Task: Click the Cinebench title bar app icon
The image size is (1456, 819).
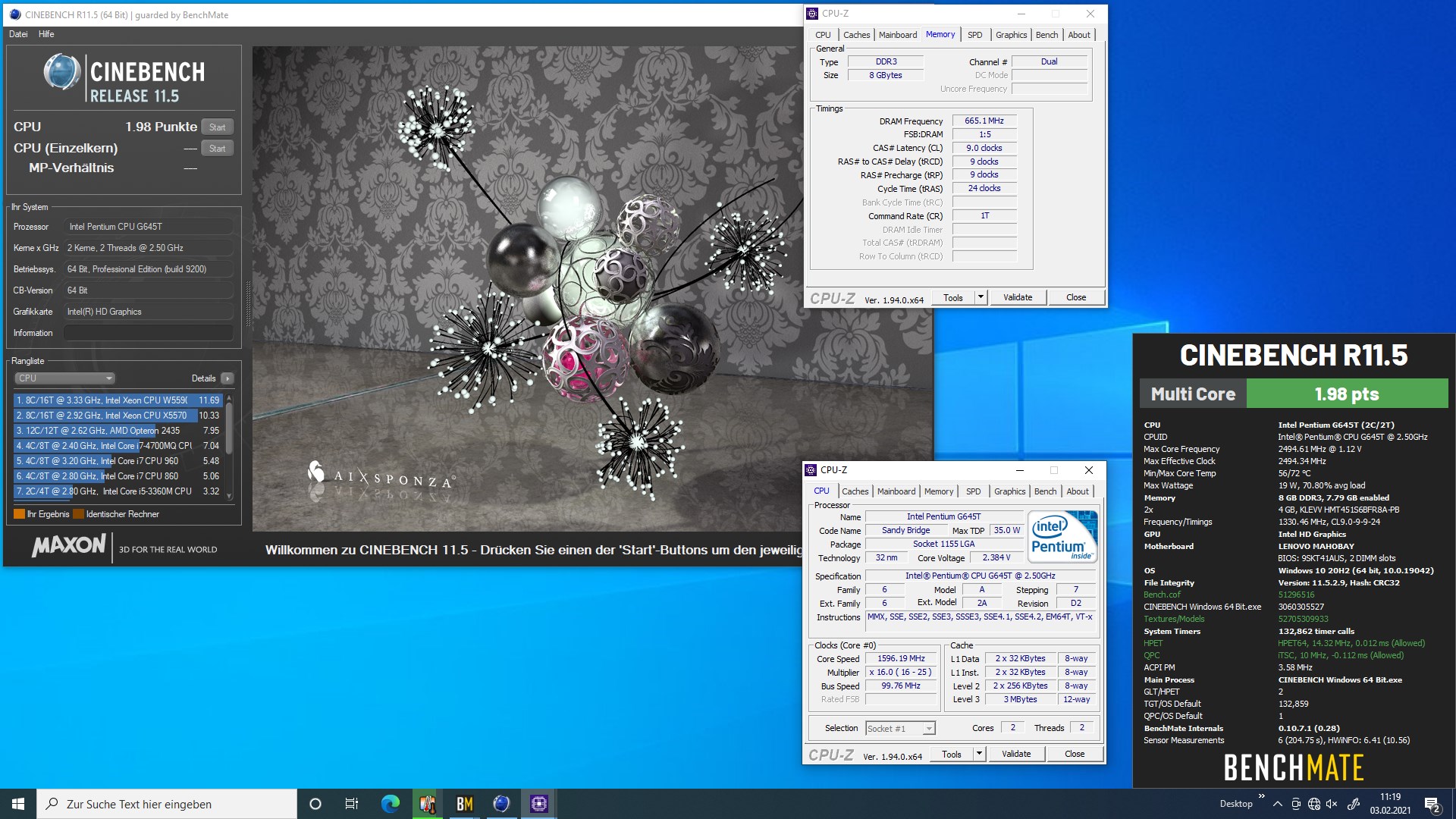Action: pyautogui.click(x=15, y=14)
